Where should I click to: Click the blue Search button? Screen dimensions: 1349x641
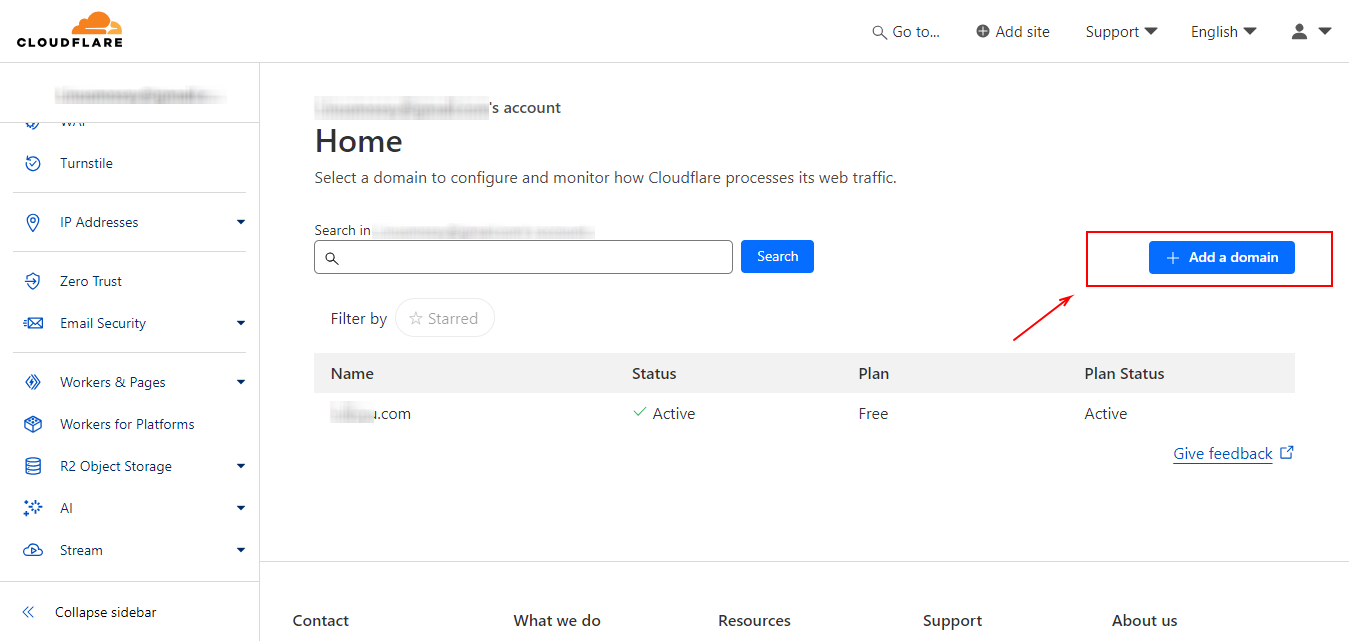click(777, 256)
